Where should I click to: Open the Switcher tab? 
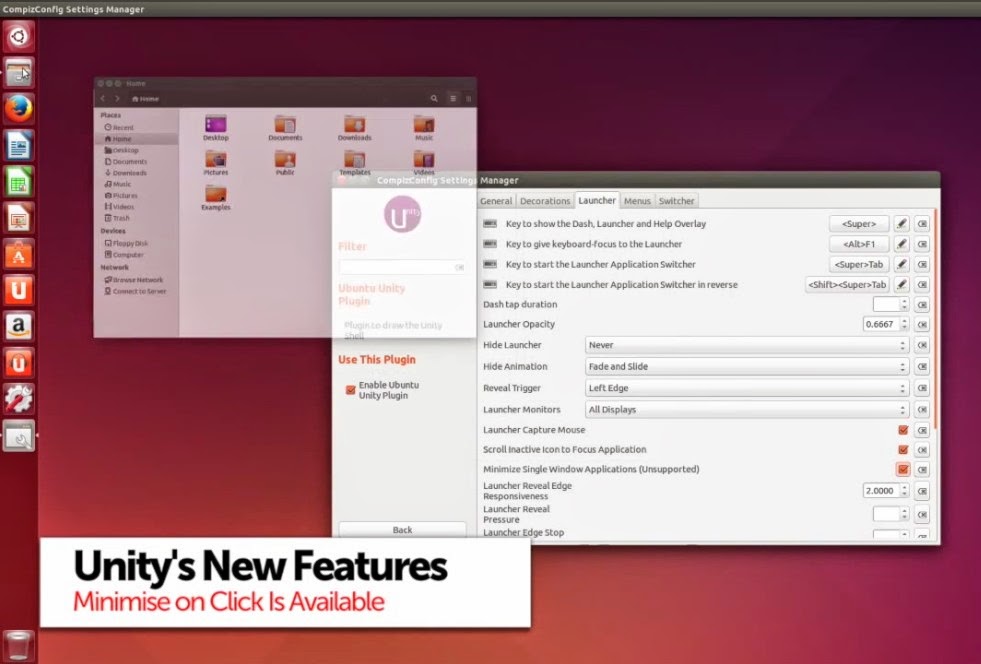click(677, 200)
